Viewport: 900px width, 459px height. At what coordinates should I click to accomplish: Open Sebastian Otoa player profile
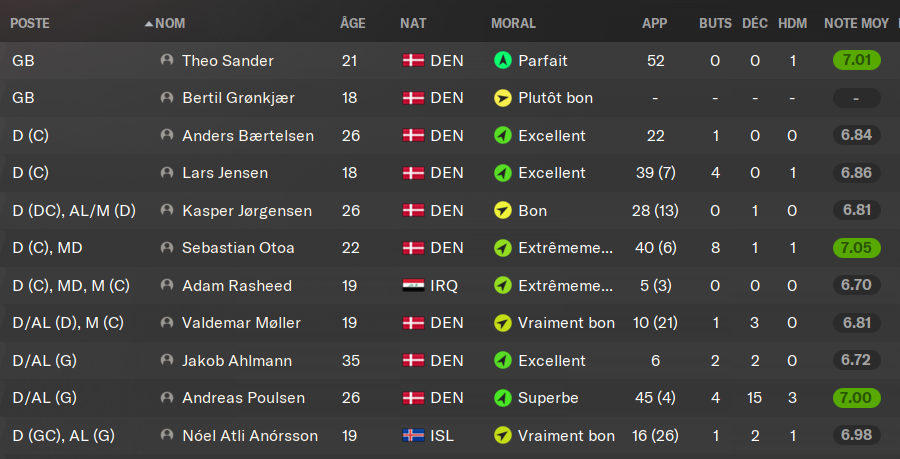pos(237,248)
